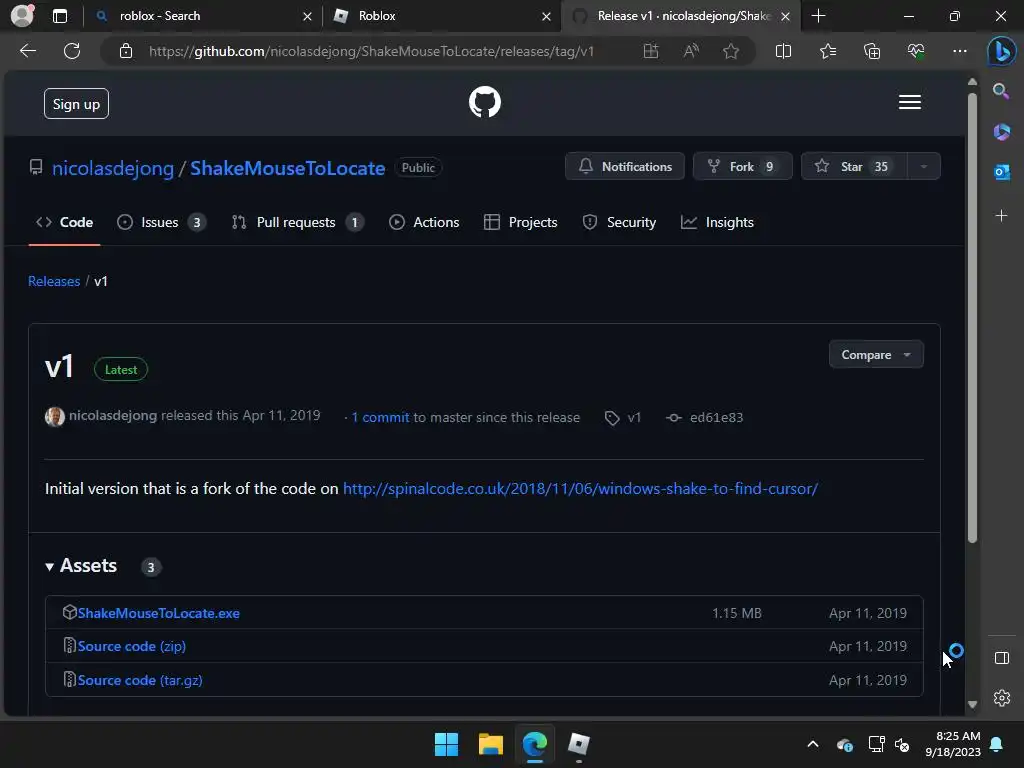Open commit ed61e83
This screenshot has width=1024, height=768.
pyautogui.click(x=716, y=417)
